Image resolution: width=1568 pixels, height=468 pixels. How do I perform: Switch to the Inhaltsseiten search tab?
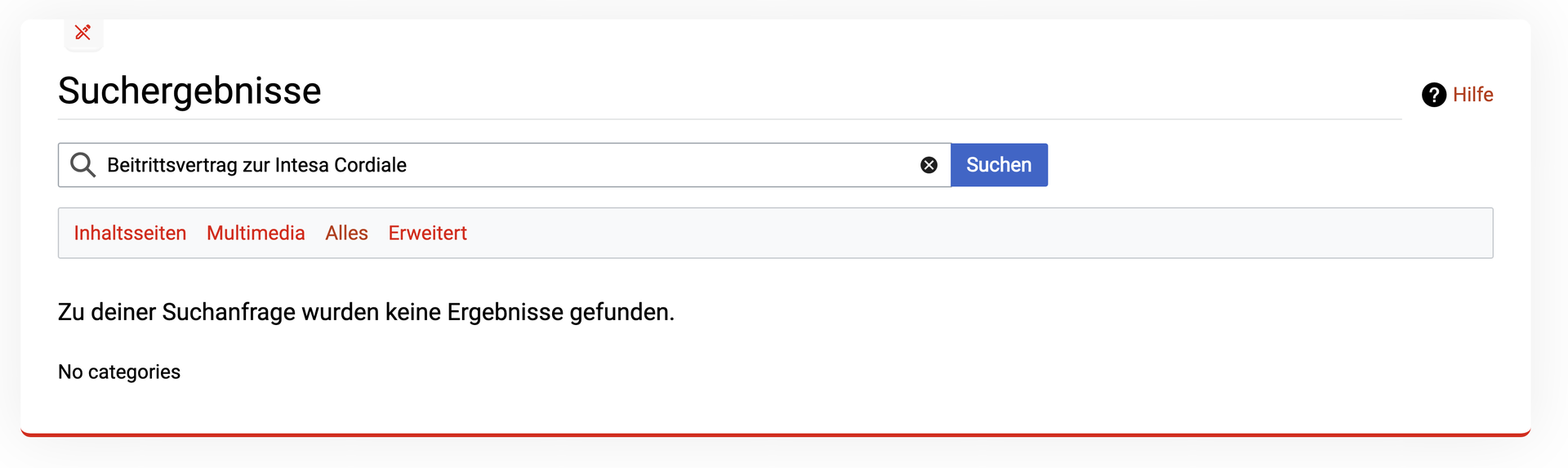pos(130,234)
